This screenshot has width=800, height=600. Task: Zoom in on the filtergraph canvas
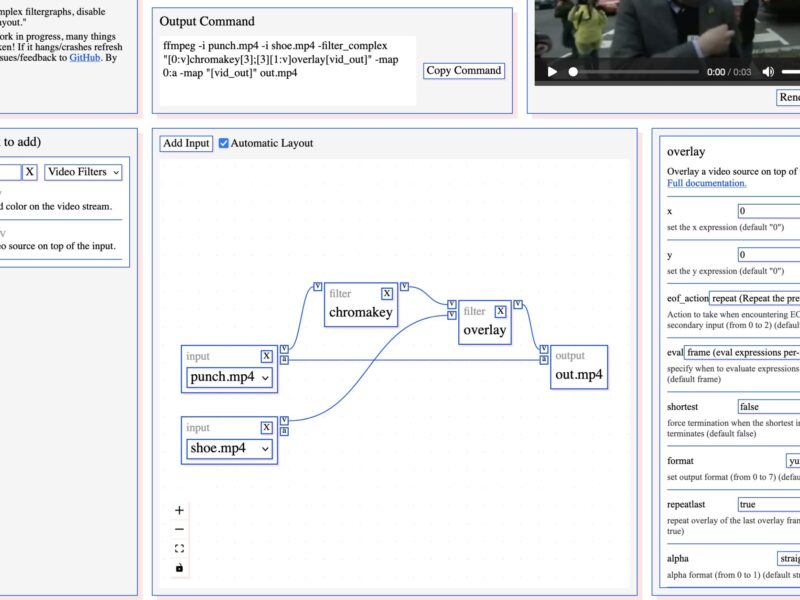(179, 510)
